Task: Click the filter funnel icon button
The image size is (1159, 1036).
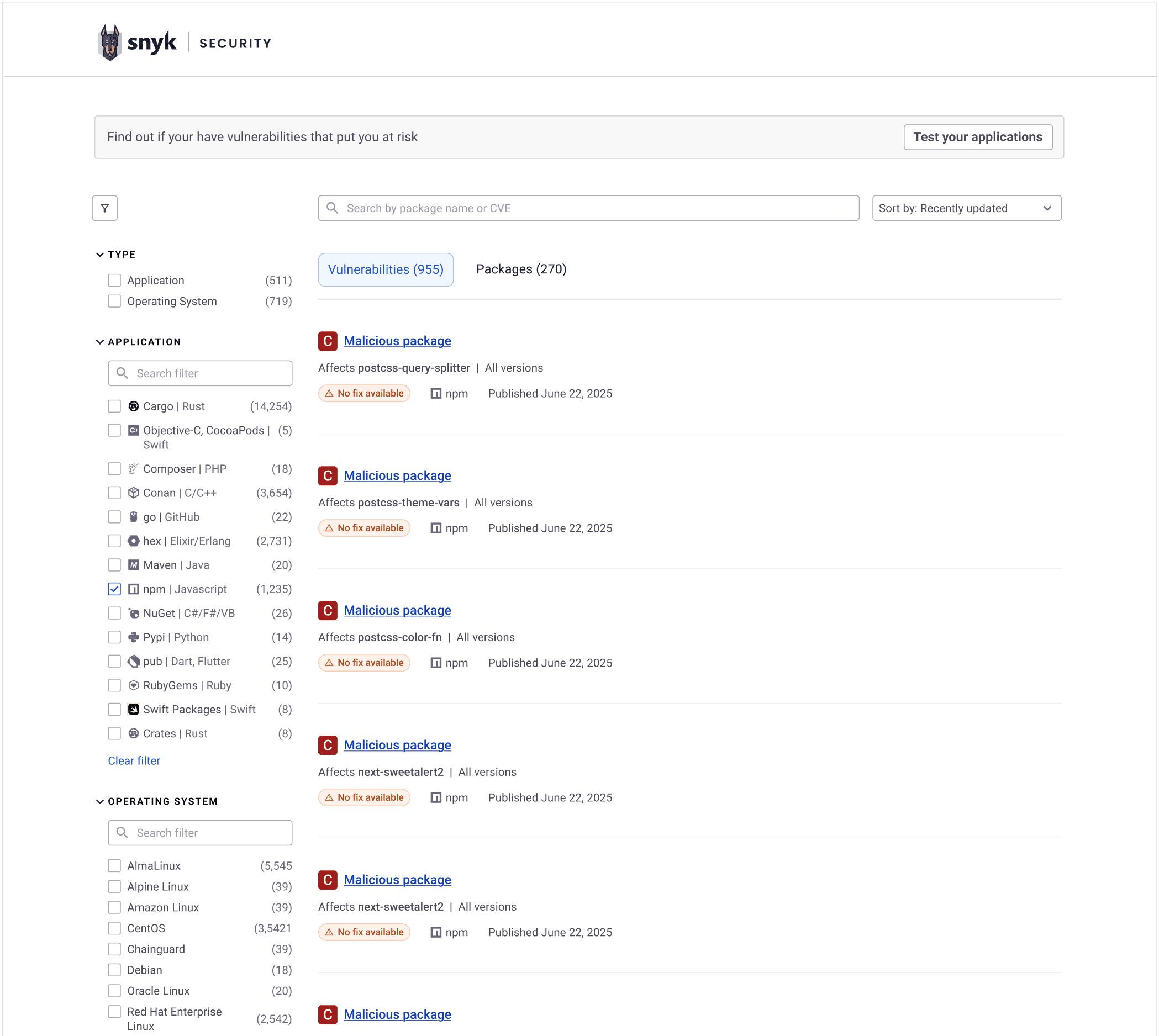Action: pyautogui.click(x=105, y=208)
